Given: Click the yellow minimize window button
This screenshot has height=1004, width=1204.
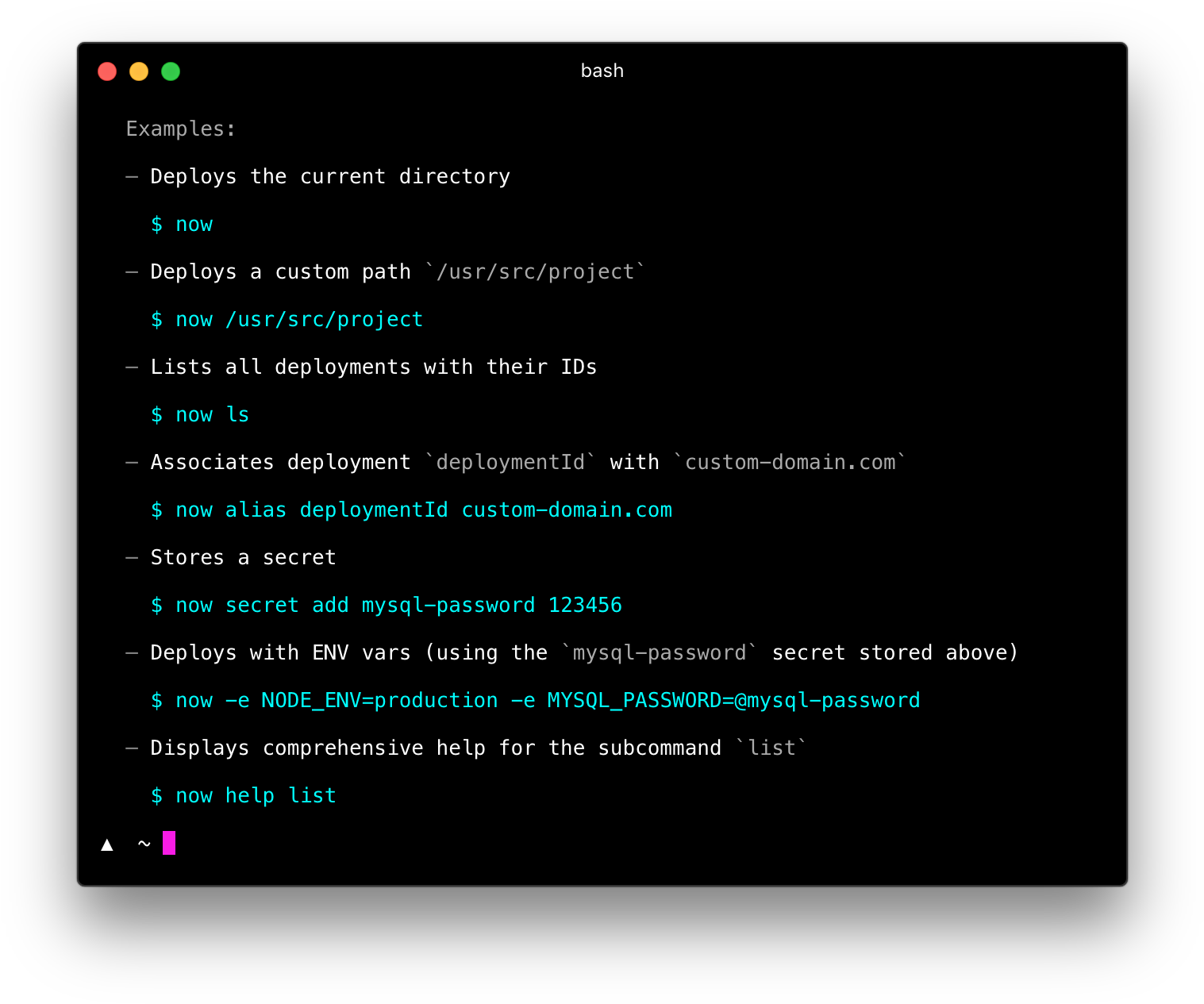Looking at the screenshot, I should pyautogui.click(x=139, y=71).
